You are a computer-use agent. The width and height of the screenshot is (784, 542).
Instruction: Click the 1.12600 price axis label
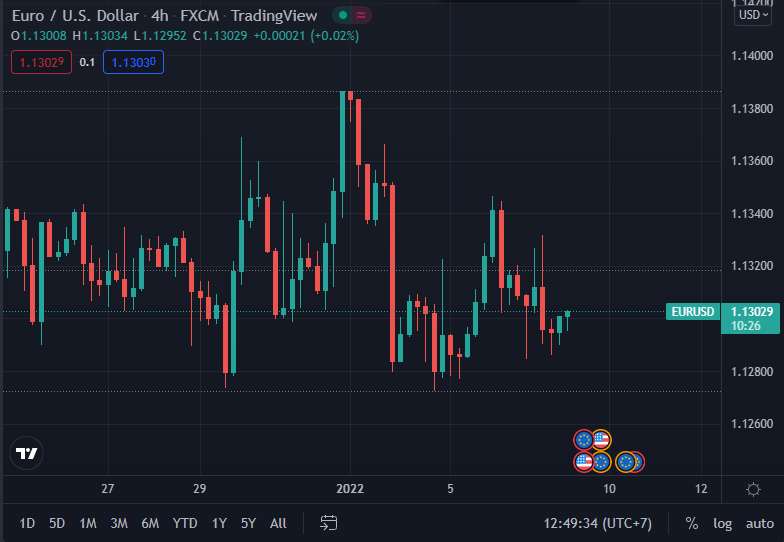pyautogui.click(x=752, y=424)
